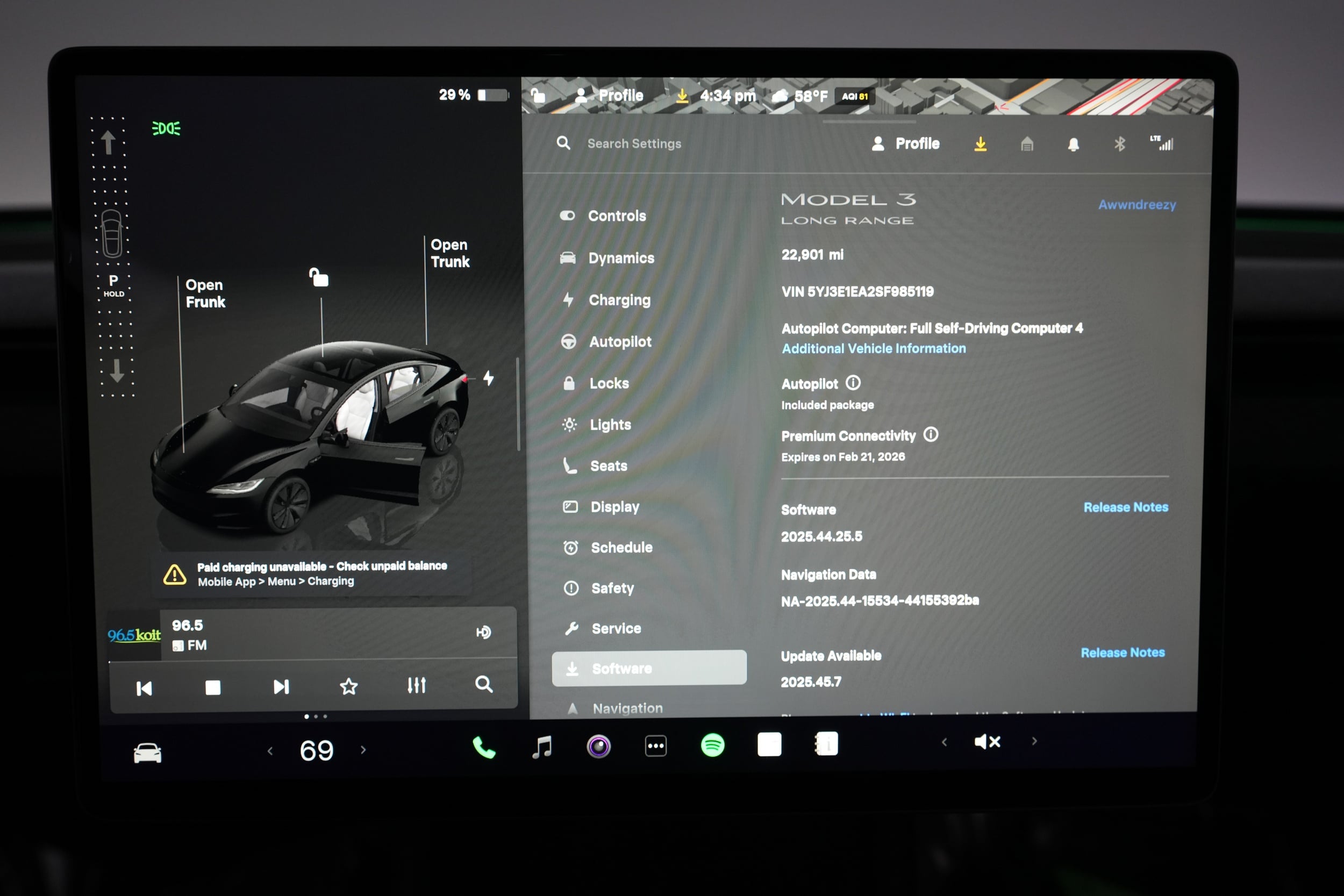The height and width of the screenshot is (896, 1344).
Task: Open Bluetooth settings from the status bar
Action: click(1119, 144)
